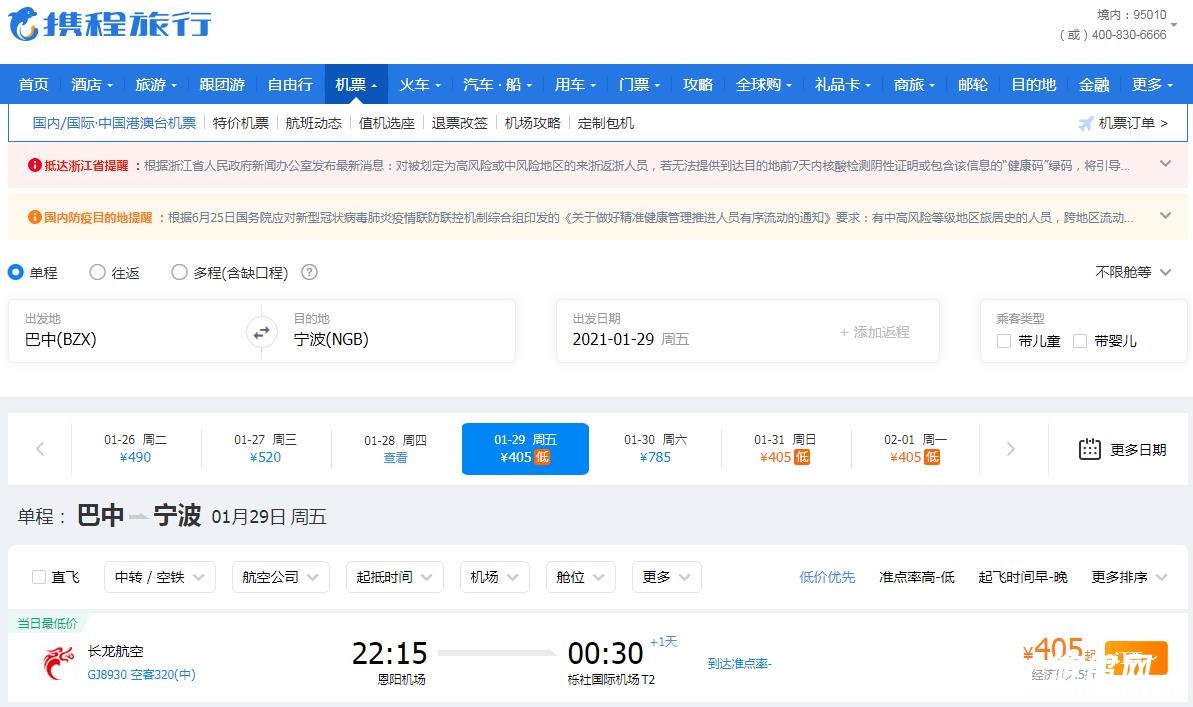
Task: Open the 航空公司 filter dropdown
Action: (280, 577)
